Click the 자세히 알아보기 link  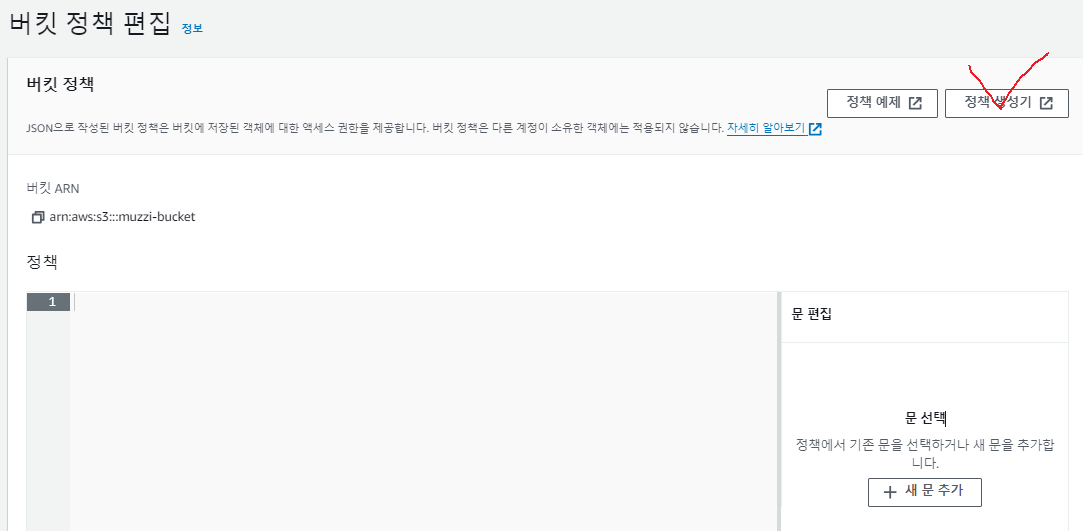coord(767,128)
